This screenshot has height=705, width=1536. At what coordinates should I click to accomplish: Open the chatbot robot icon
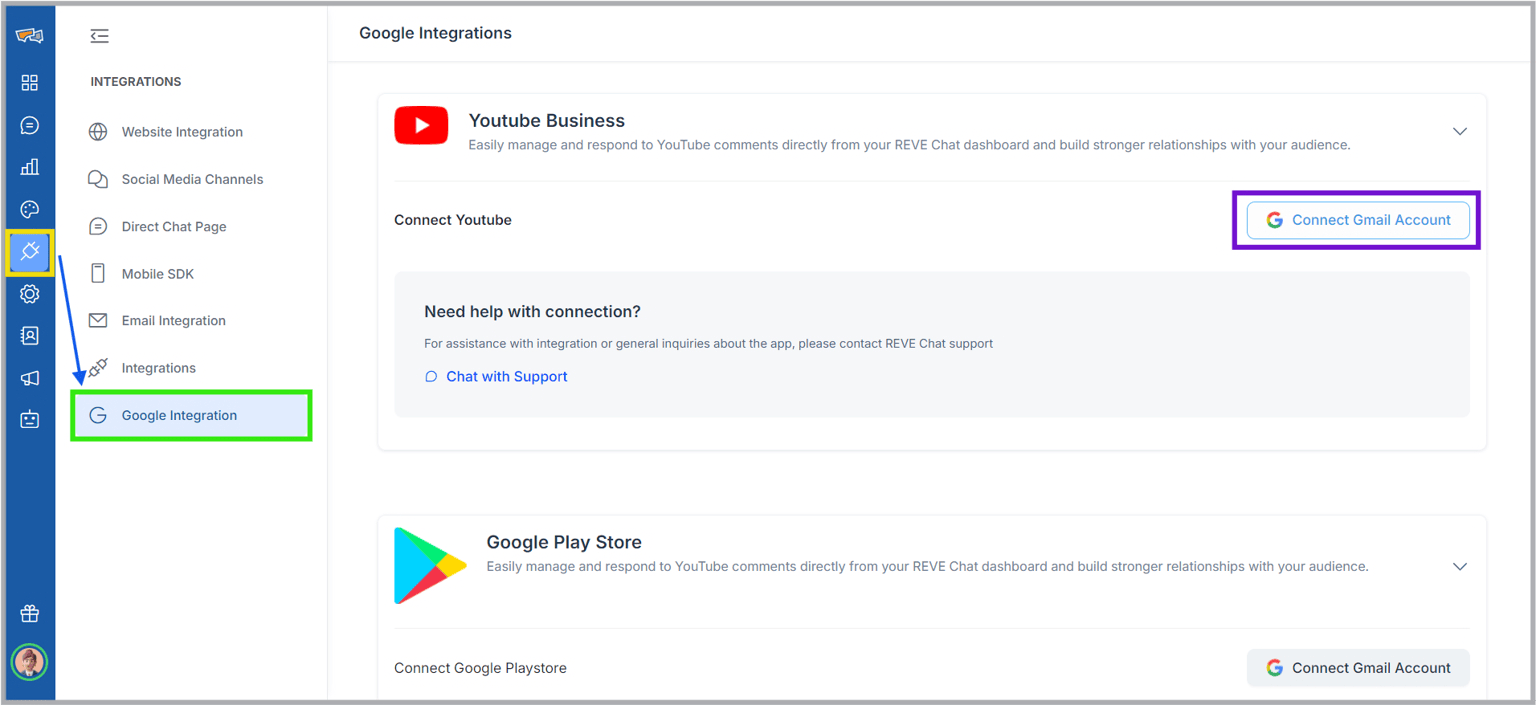(x=29, y=420)
